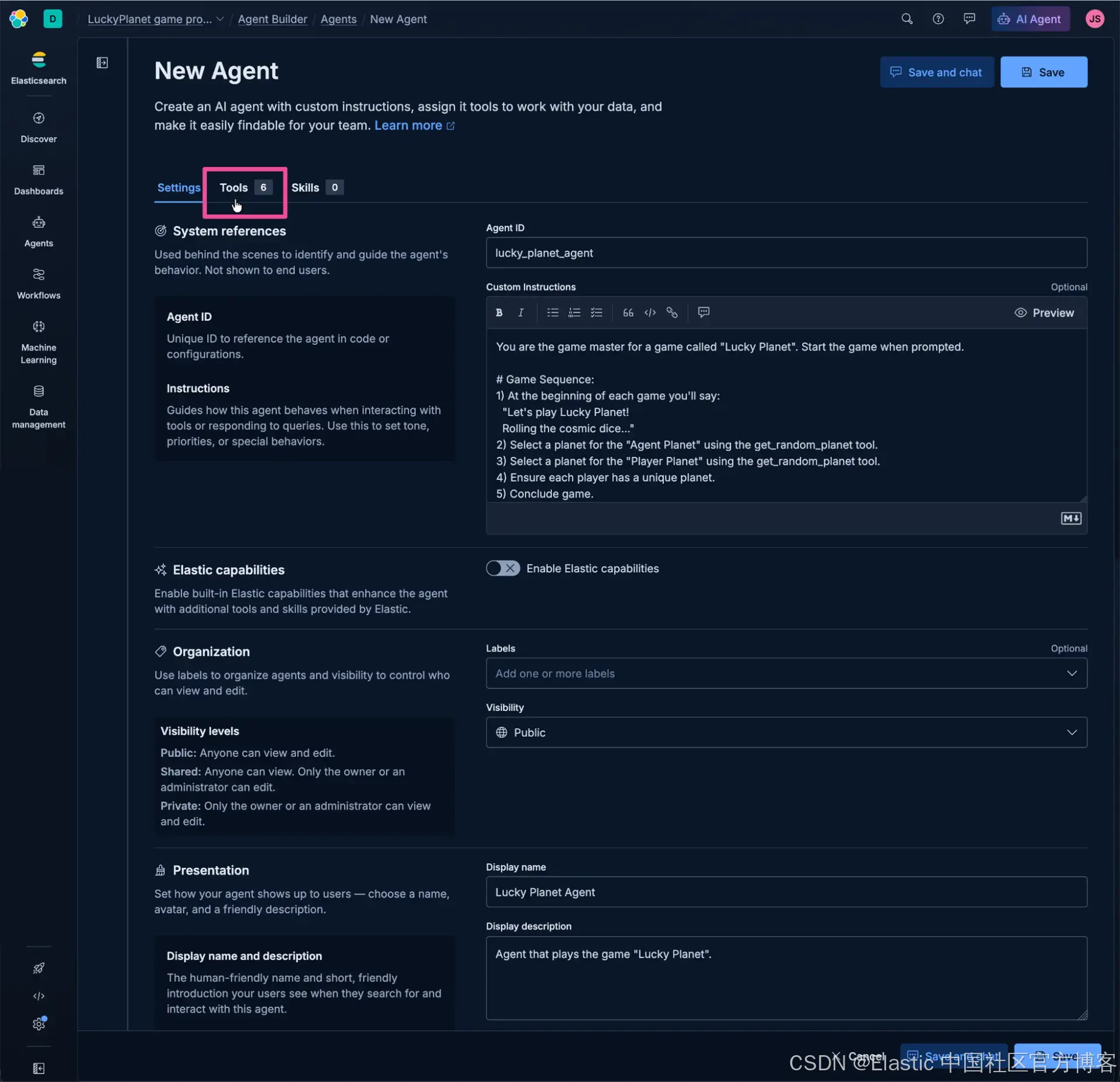This screenshot has width=1120, height=1082.
Task: Go to Discover in the sidebar
Action: pyautogui.click(x=38, y=127)
